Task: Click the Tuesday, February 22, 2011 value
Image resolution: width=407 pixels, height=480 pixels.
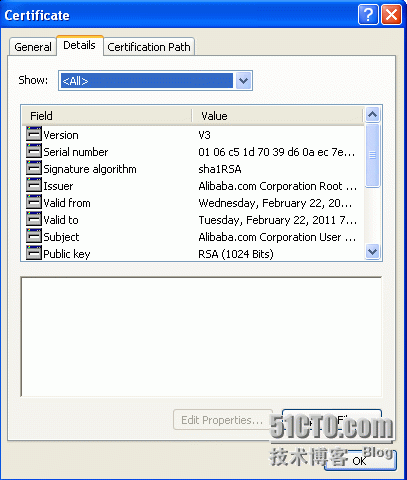Action: (x=277, y=220)
